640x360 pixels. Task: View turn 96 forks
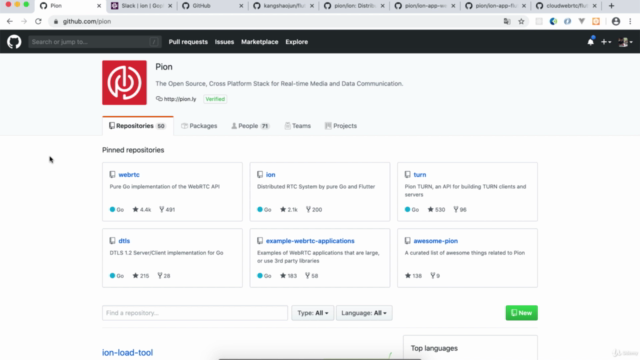(460, 209)
